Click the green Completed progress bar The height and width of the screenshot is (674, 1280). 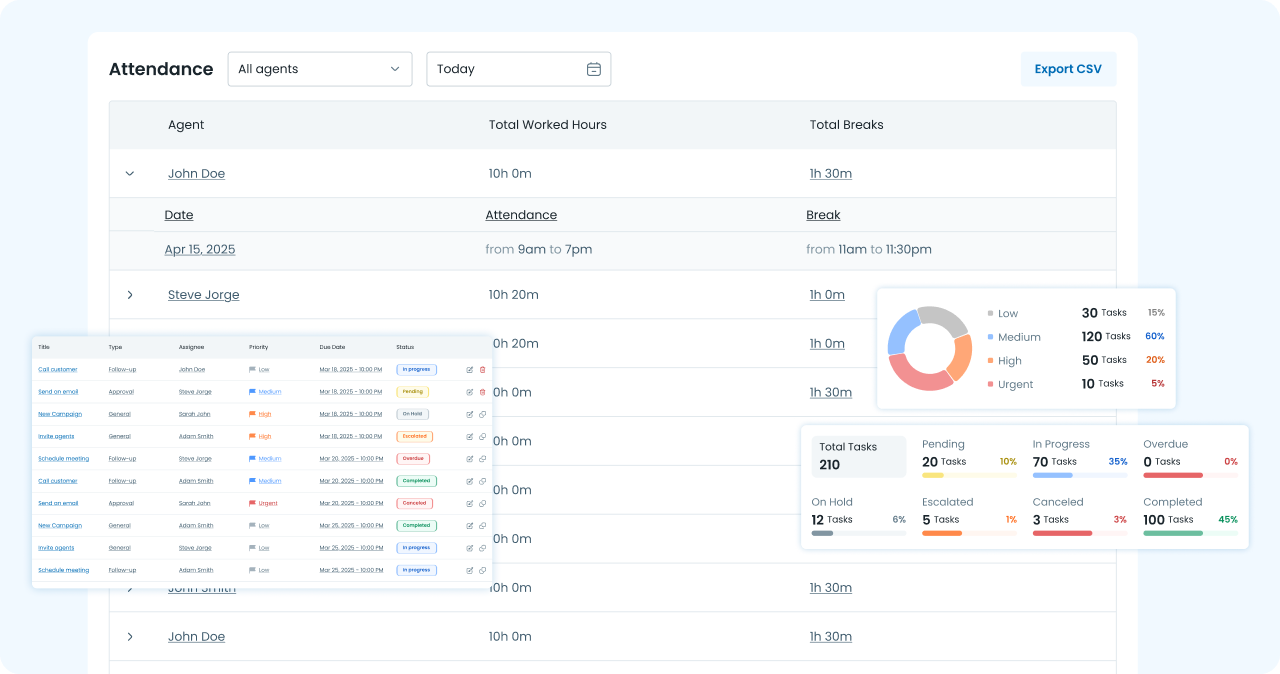pos(1173,533)
